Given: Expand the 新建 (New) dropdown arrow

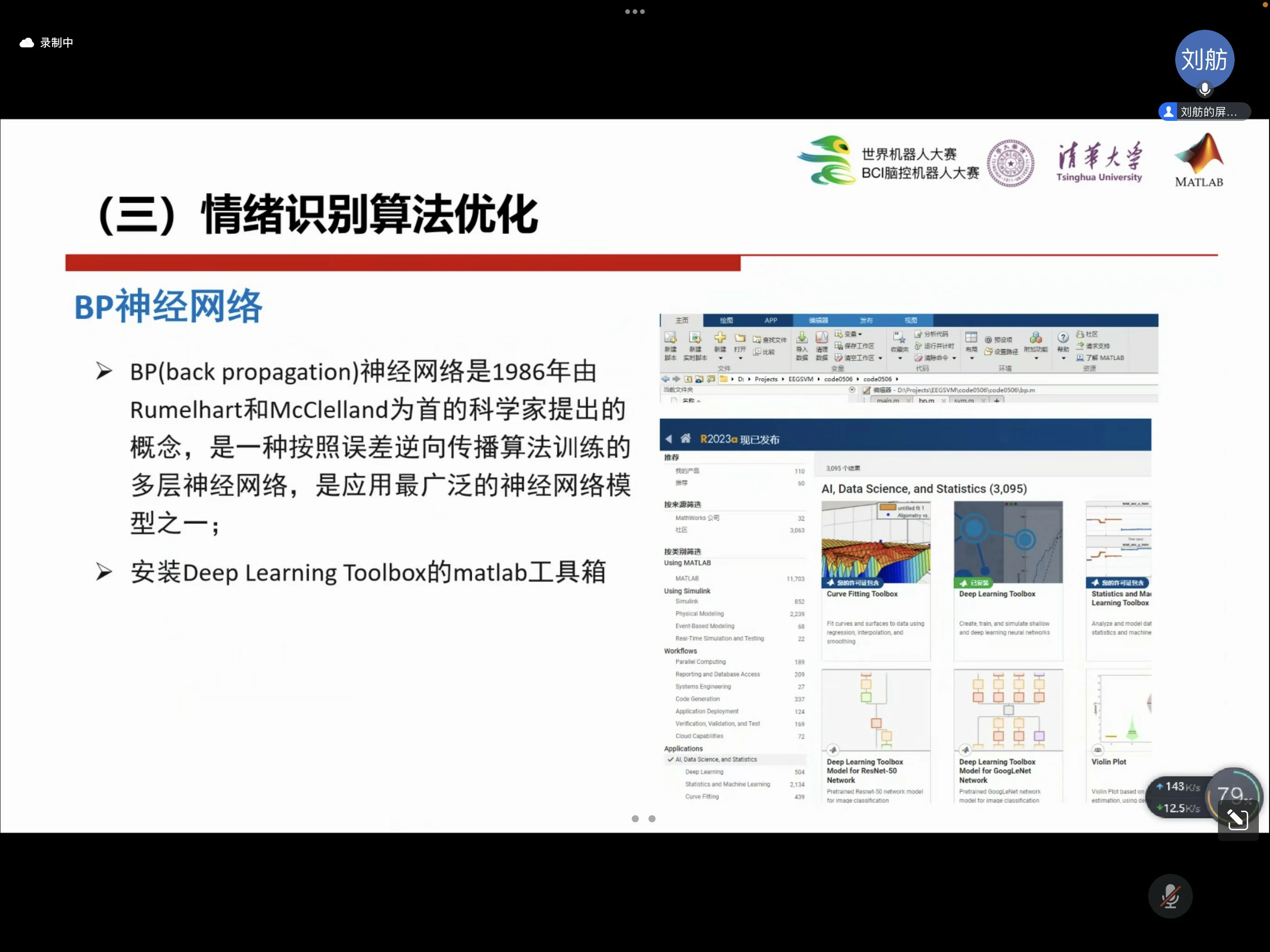Looking at the screenshot, I should coord(720,358).
